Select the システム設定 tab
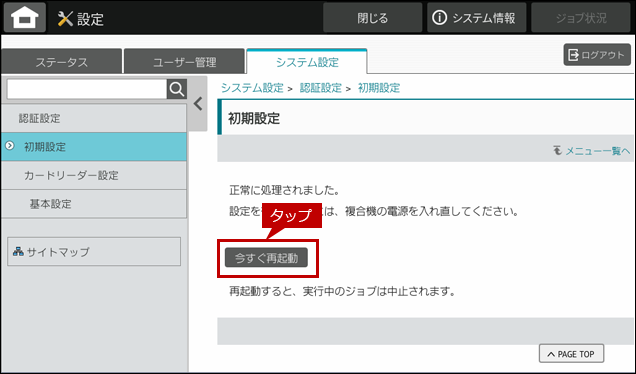Viewport: 636px width, 374px height. coord(307,62)
